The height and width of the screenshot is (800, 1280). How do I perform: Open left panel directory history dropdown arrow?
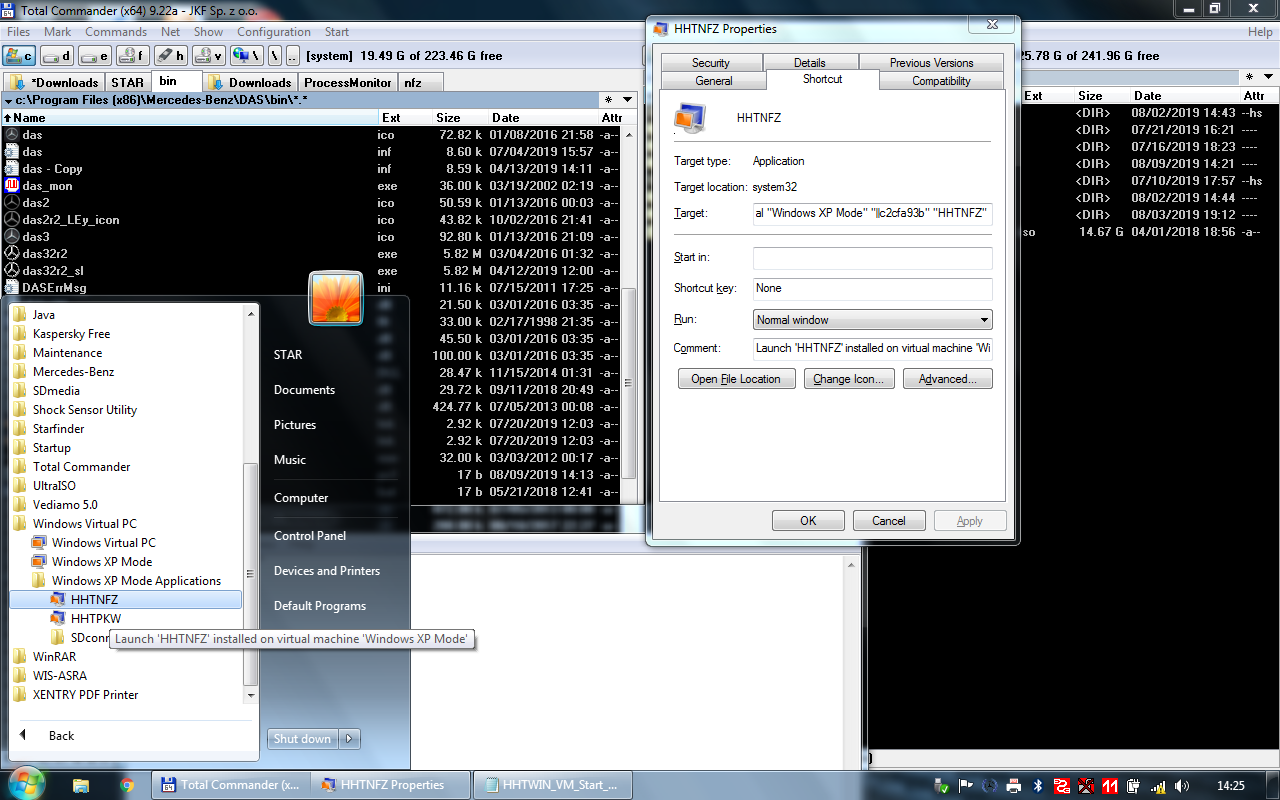628,100
